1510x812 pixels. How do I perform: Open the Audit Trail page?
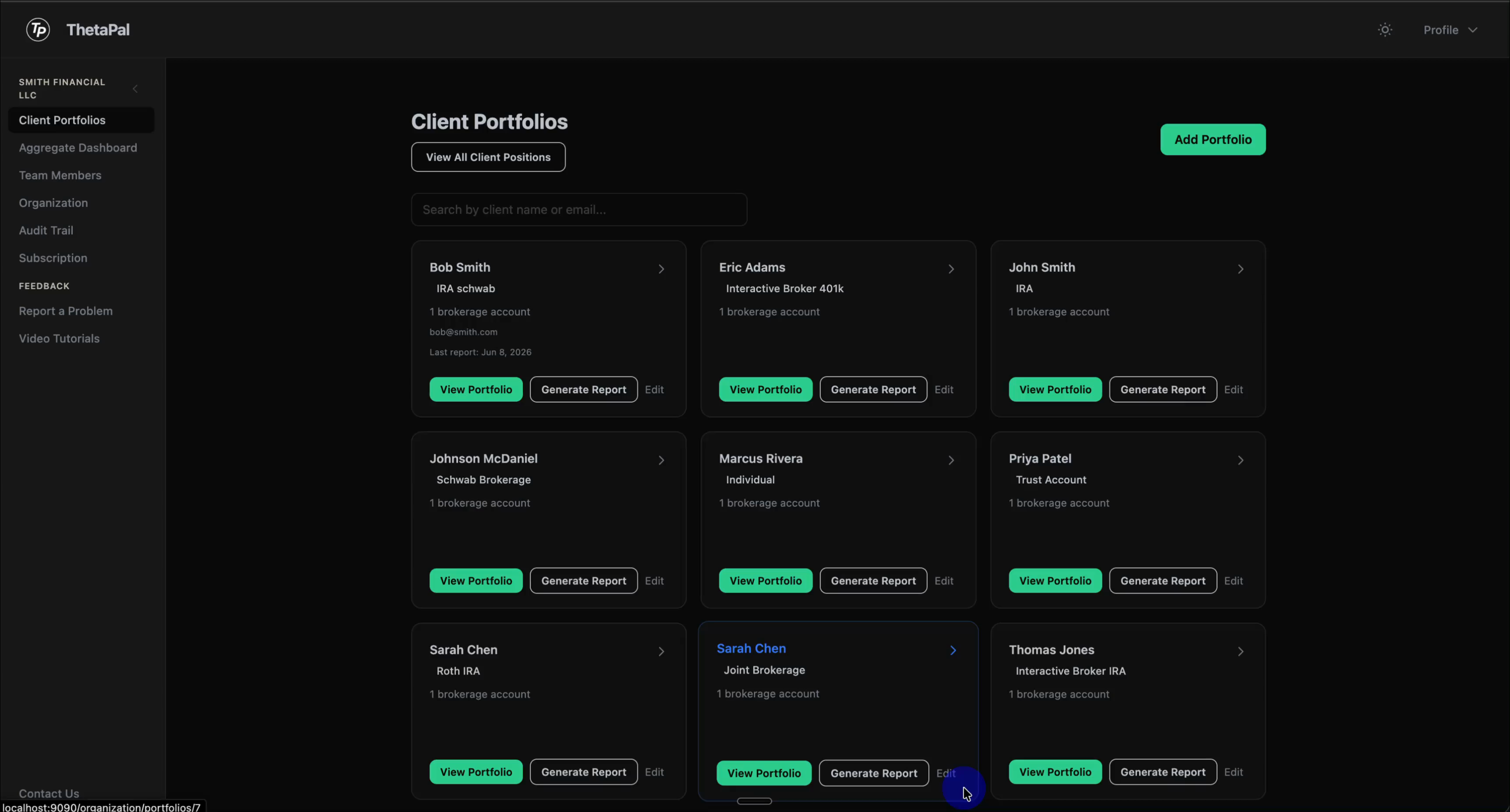click(x=46, y=230)
